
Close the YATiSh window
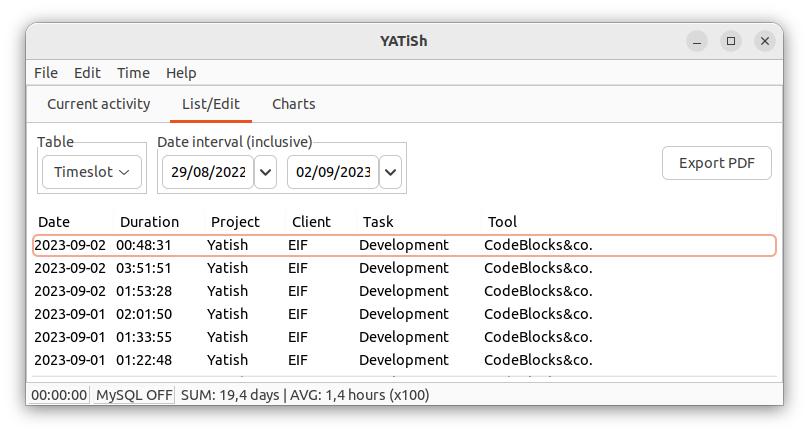point(765,41)
